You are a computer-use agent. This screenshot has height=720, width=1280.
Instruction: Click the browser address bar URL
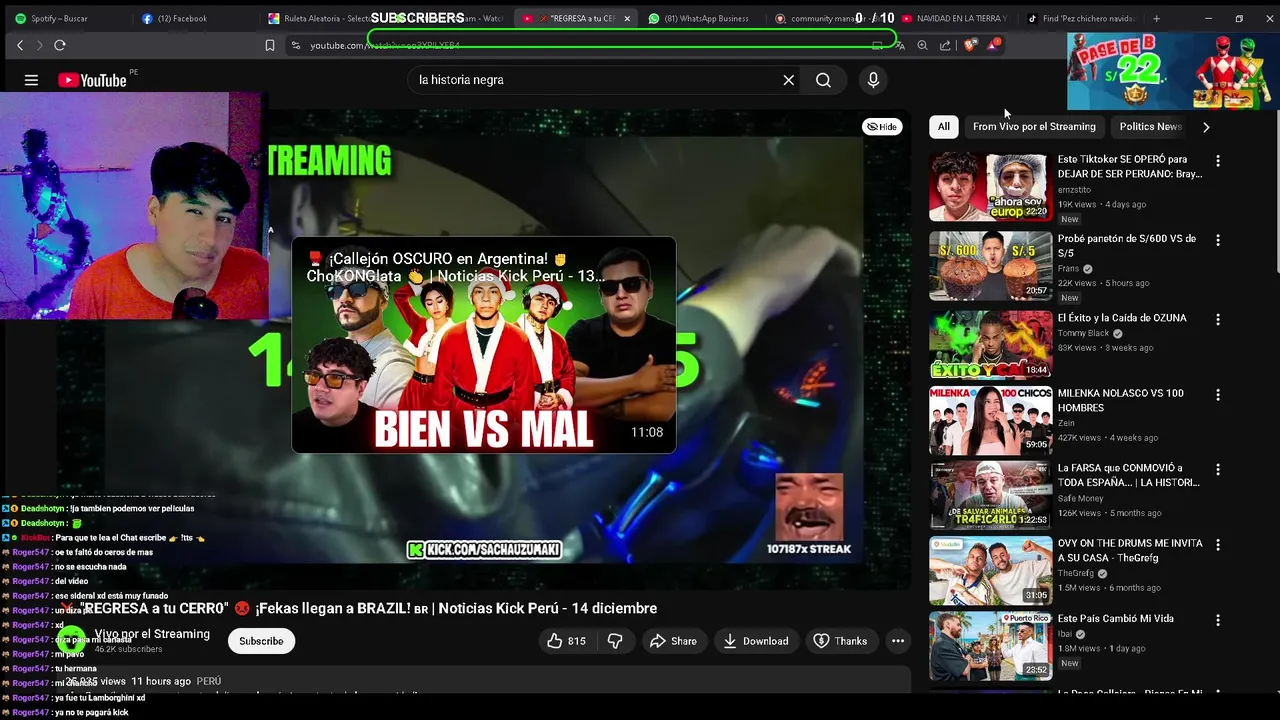[x=385, y=46]
